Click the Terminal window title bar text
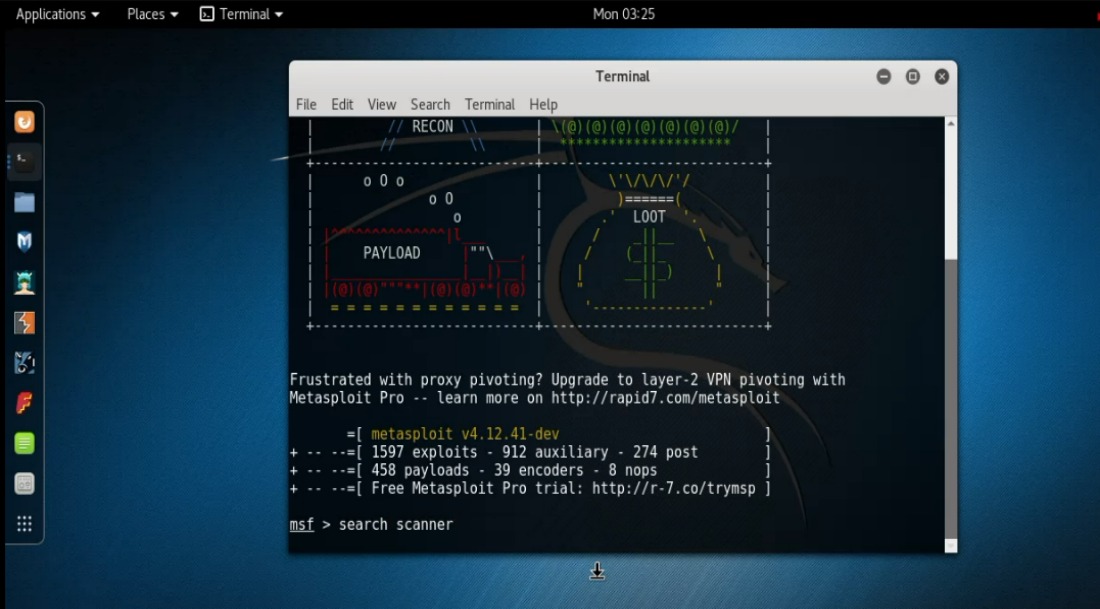Screen dimensions: 1100x609 tap(622, 76)
